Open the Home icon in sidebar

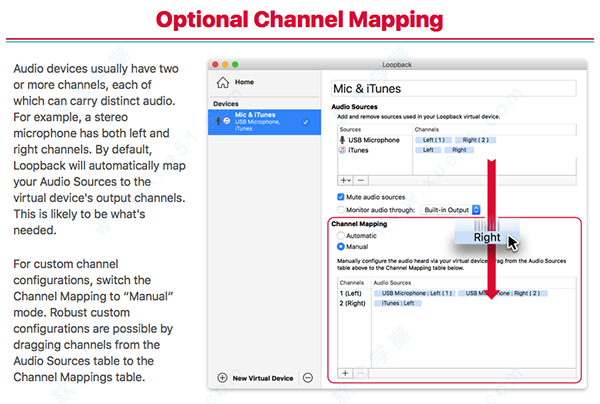pyautogui.click(x=223, y=82)
